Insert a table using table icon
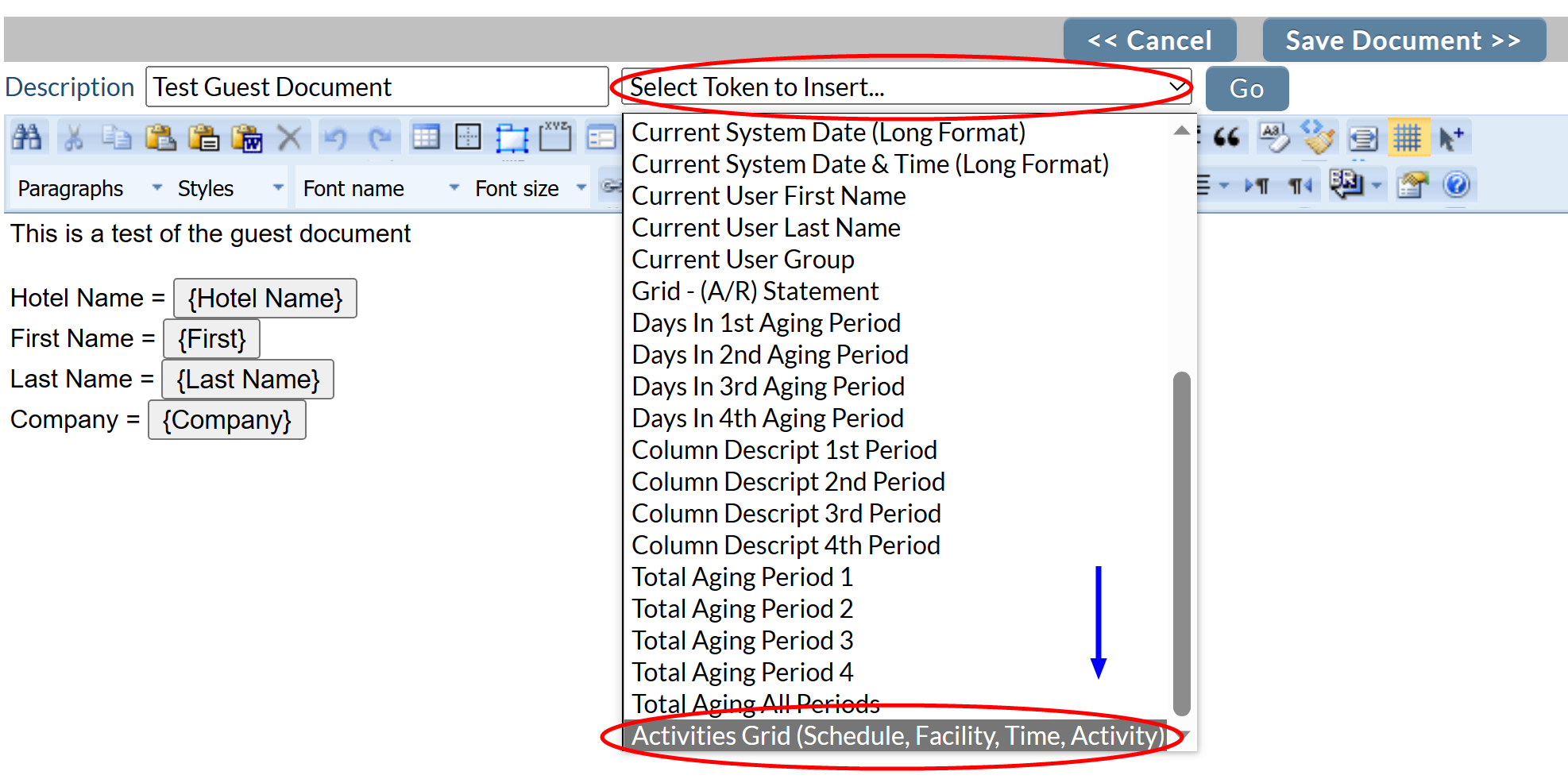The height and width of the screenshot is (779, 1568). pos(426,138)
